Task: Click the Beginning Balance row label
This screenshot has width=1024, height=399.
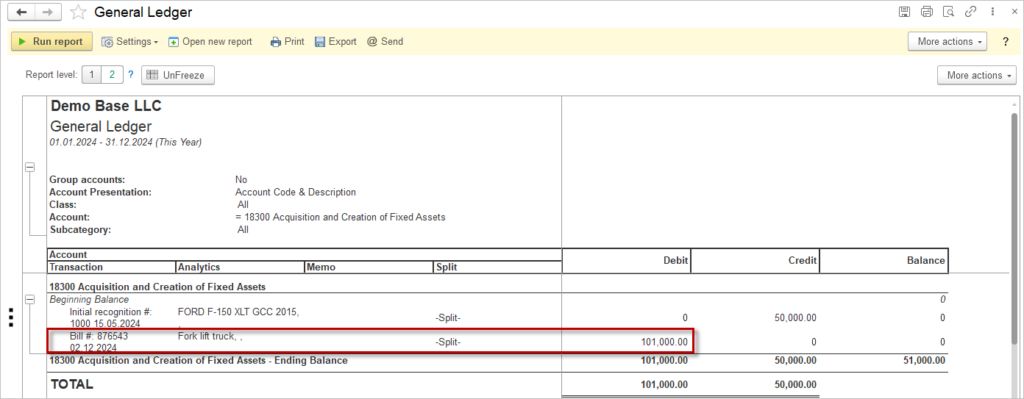Action: pos(89,299)
